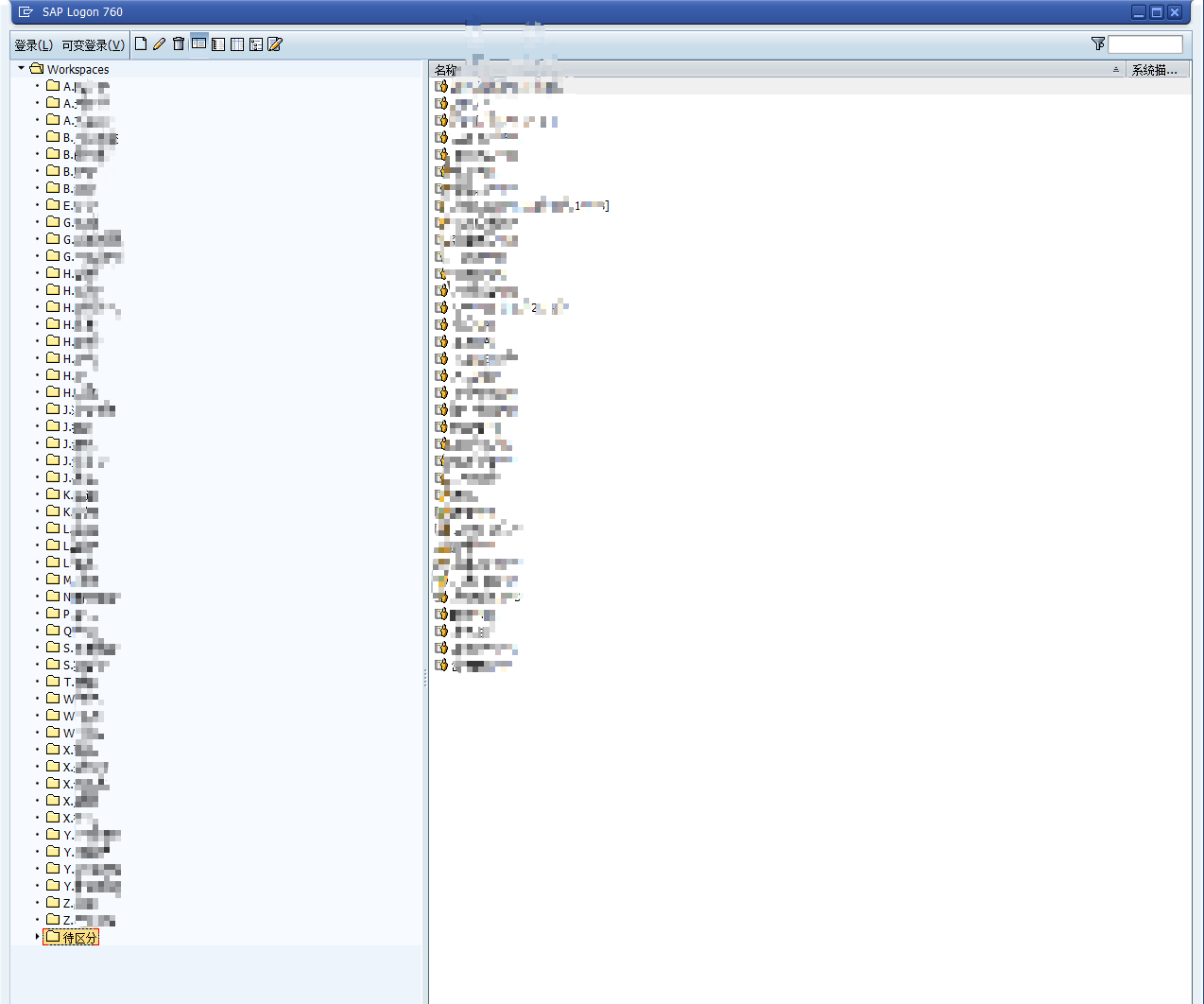The image size is (1204, 1004).
Task: Select the folder starting with Q
Action: pos(73,631)
